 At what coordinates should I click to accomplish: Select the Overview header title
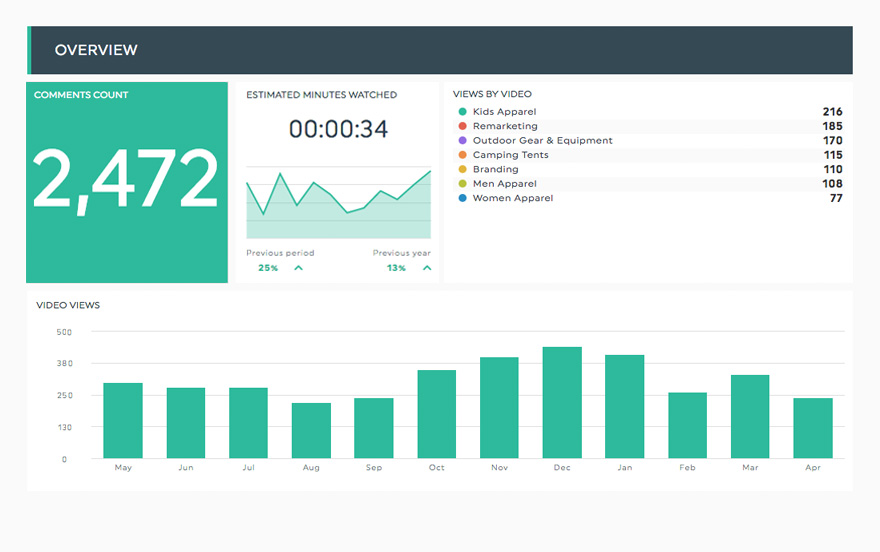click(x=96, y=50)
